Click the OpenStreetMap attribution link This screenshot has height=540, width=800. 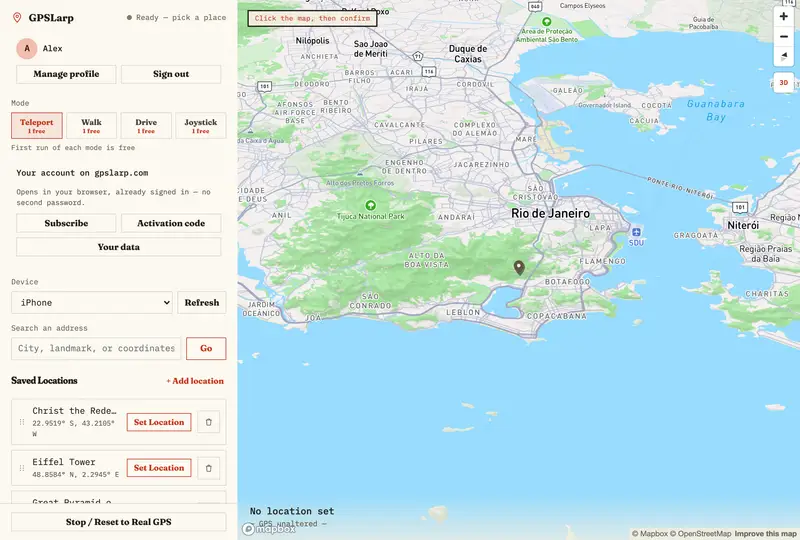click(x=701, y=534)
